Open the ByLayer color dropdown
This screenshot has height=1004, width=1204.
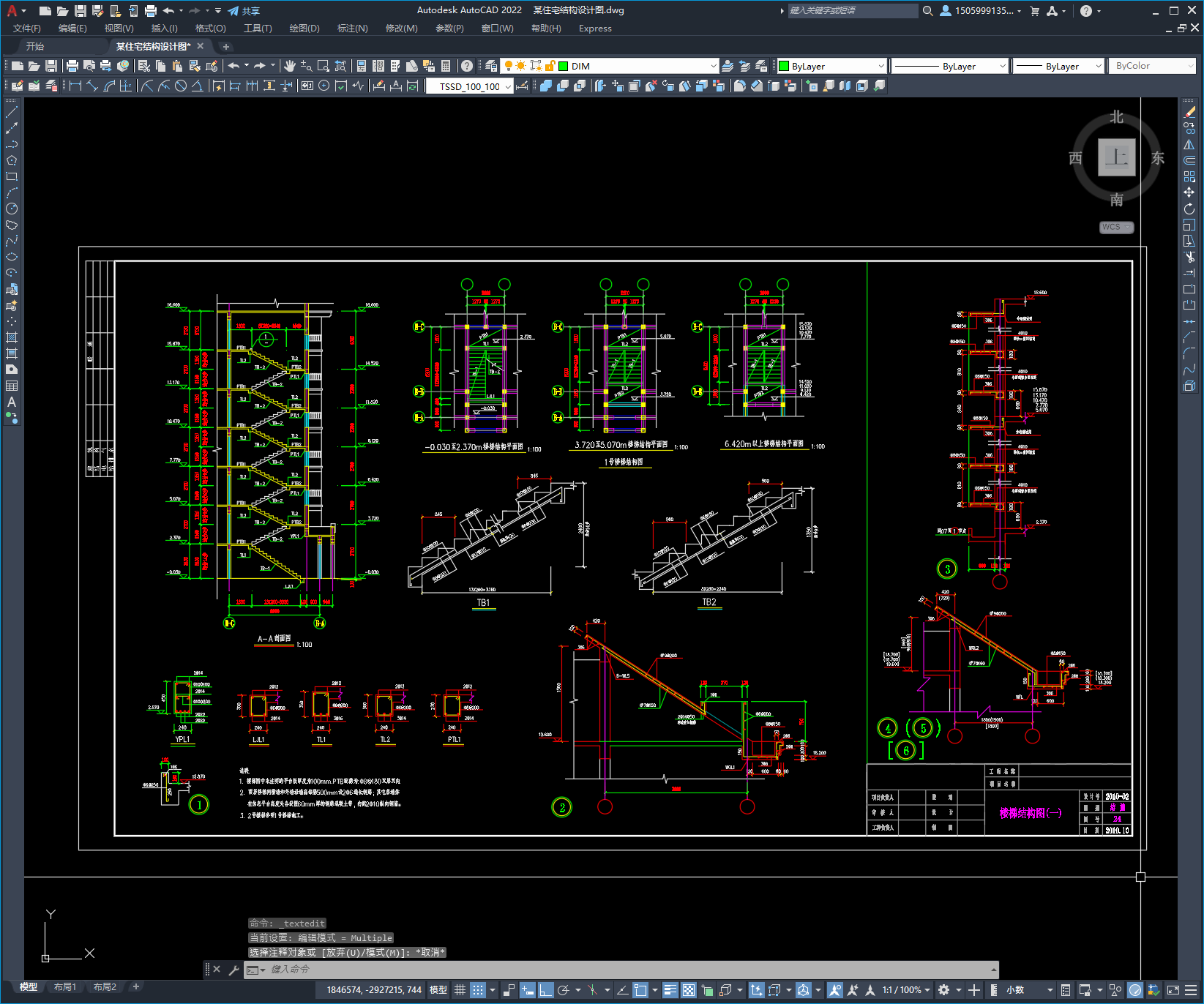(881, 66)
